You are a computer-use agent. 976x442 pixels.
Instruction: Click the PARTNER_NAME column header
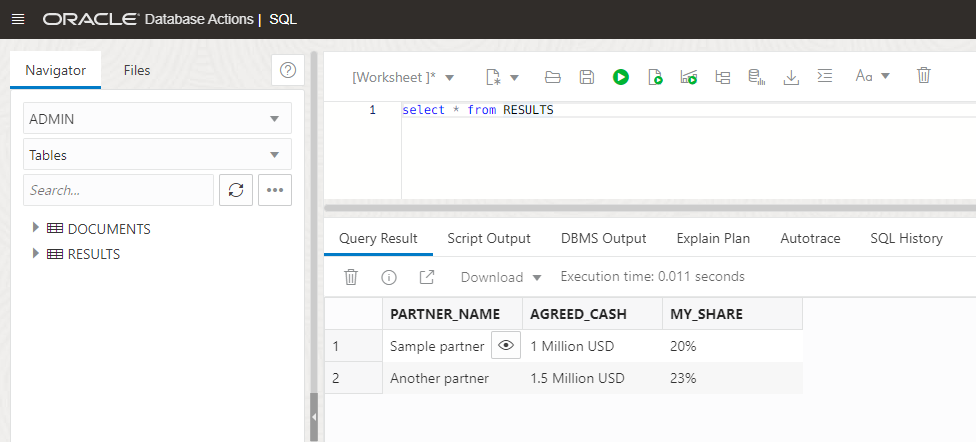click(453, 314)
